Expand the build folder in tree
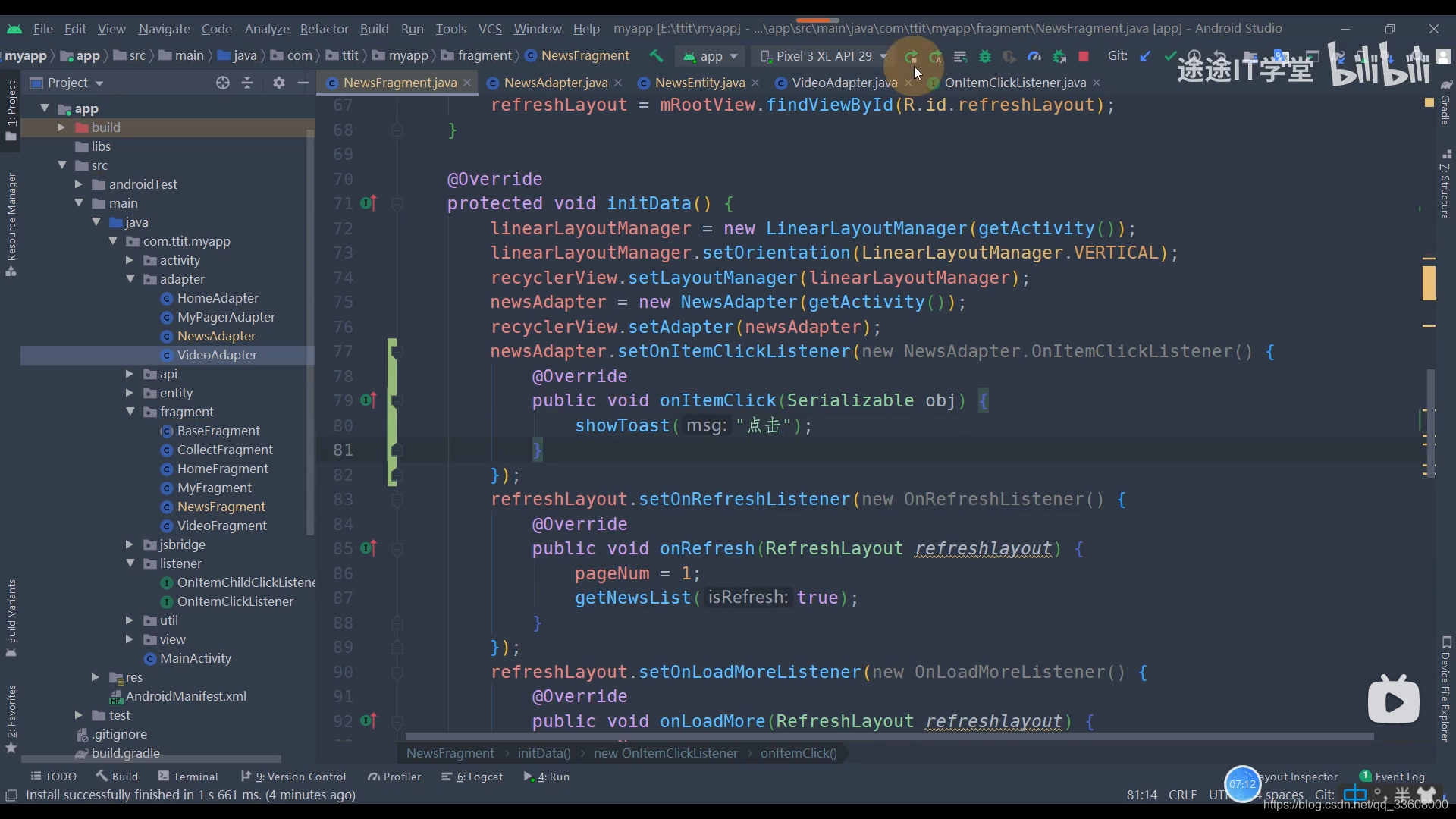Image resolution: width=1456 pixels, height=819 pixels. pos(61,127)
